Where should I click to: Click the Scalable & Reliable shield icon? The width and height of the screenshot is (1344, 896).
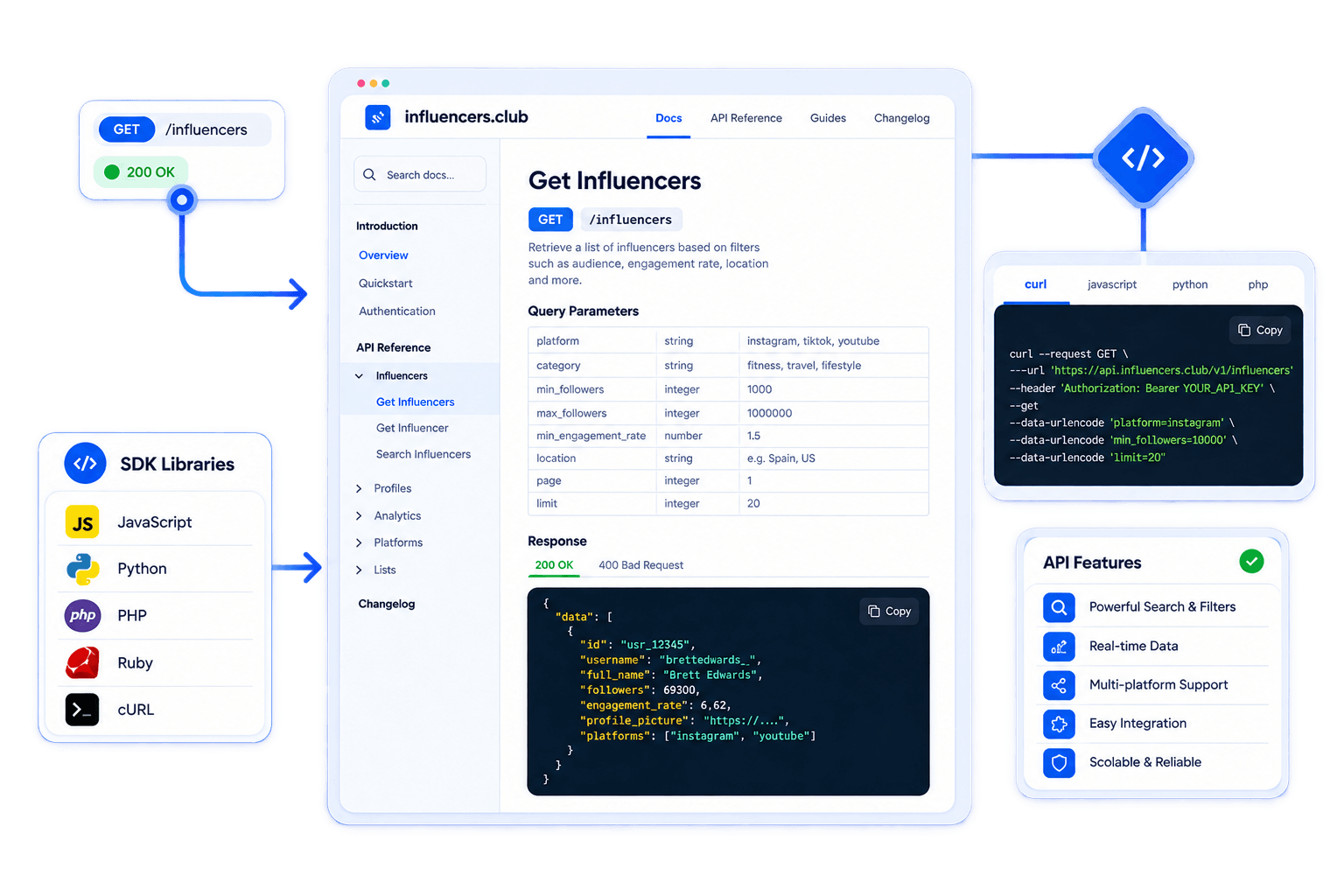click(1059, 763)
